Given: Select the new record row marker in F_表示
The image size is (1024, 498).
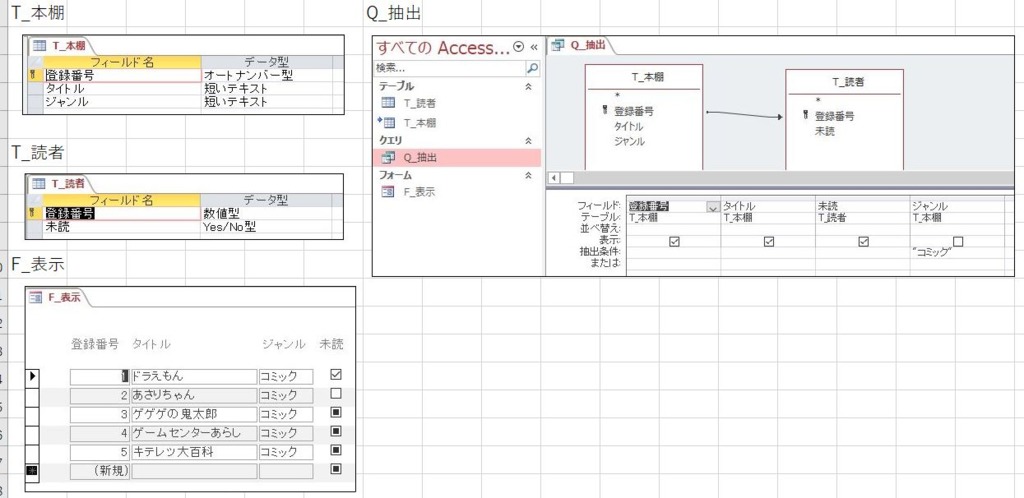Looking at the screenshot, I should click(32, 470).
